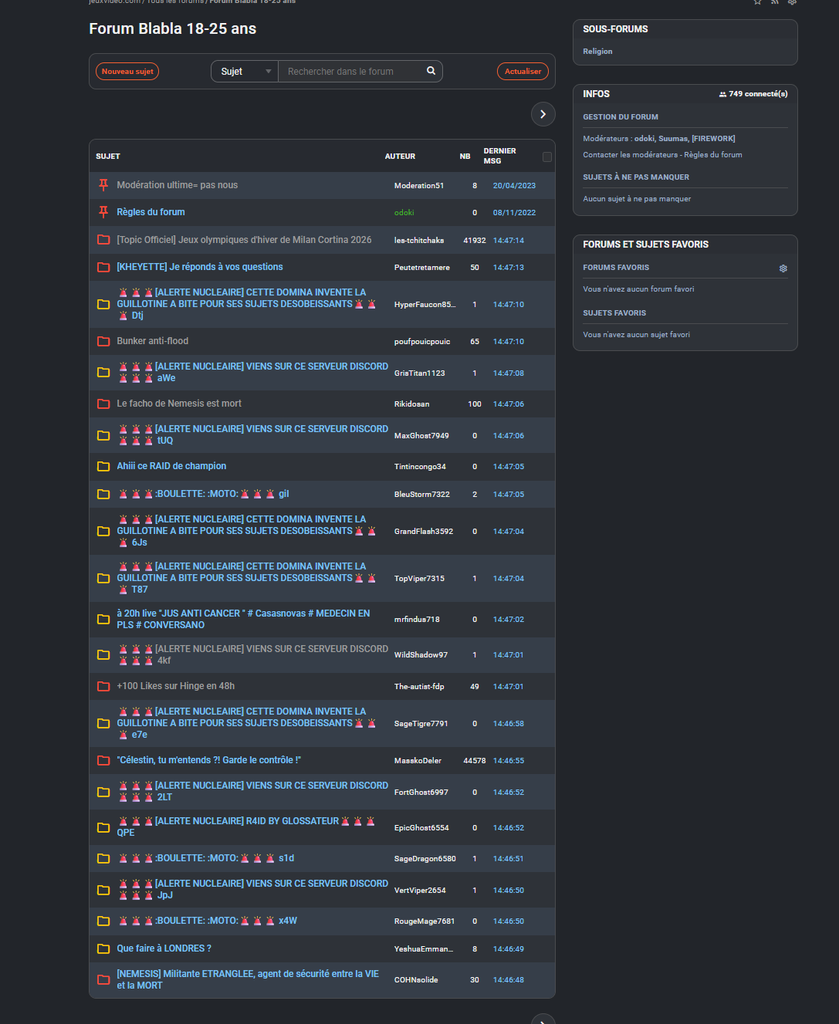
Task: Click yellow folder icon of Que faire à LONDRES
Action: [103, 948]
